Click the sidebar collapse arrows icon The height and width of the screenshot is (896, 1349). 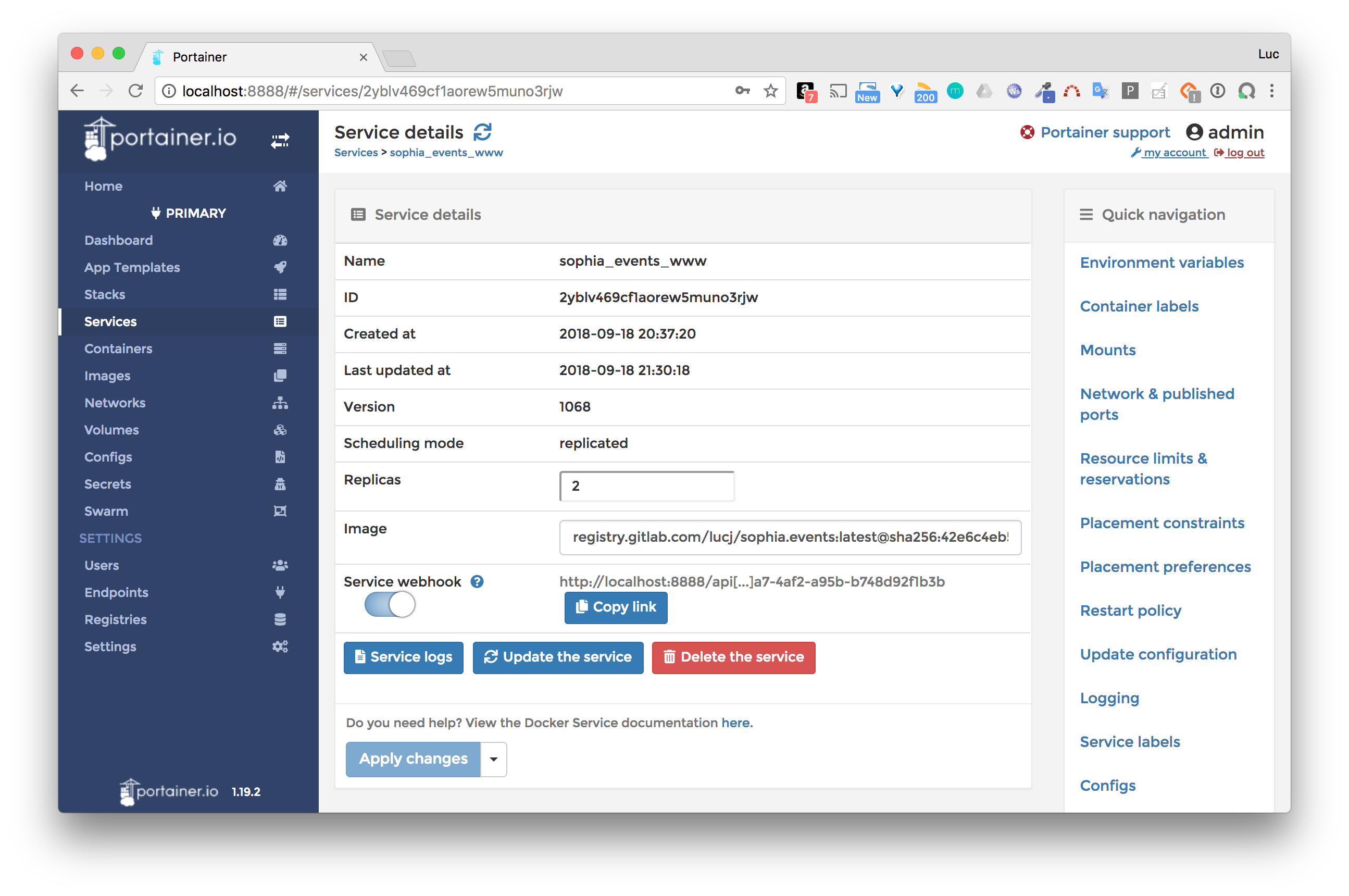click(x=280, y=140)
